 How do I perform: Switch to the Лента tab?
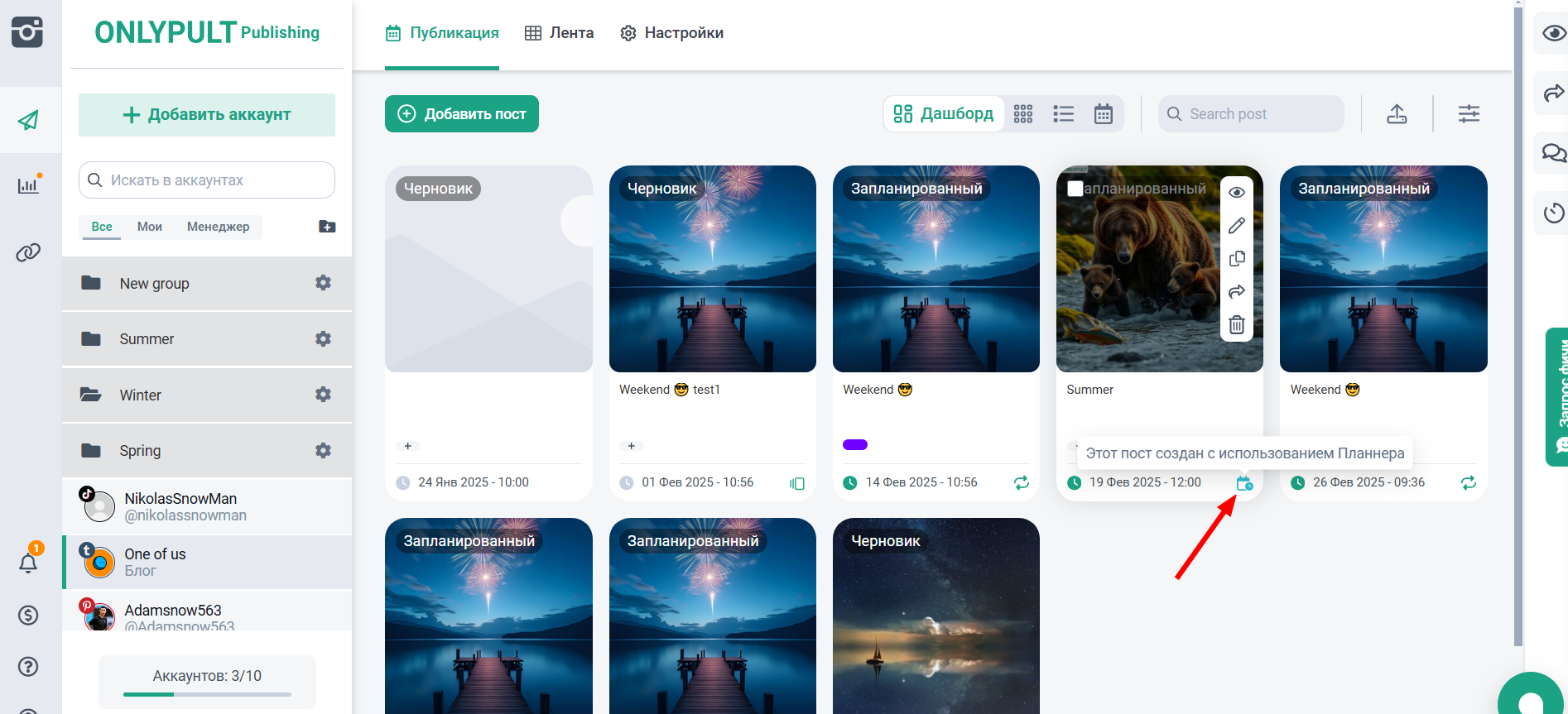pos(560,33)
